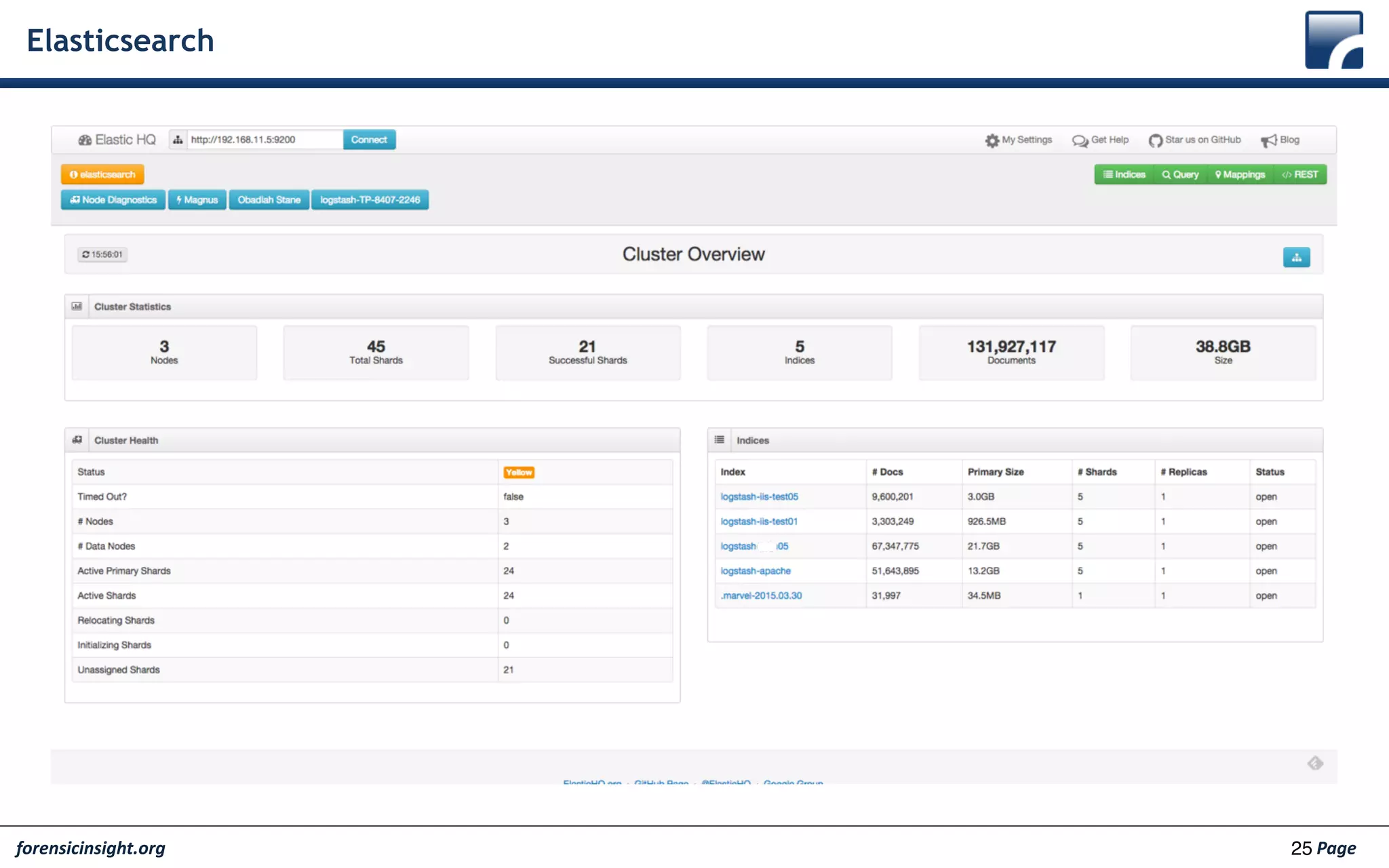Open the logstash-iis-test05 index
The image size is (1389, 868).
(x=759, y=497)
